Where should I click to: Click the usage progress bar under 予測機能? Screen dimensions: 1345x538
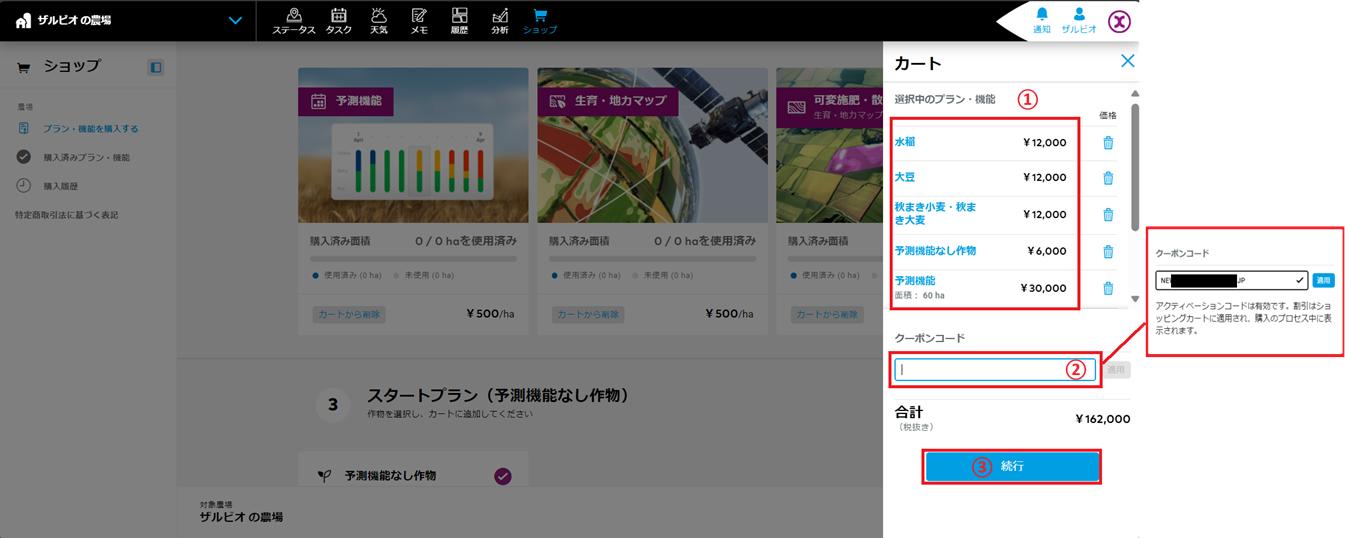tap(413, 258)
